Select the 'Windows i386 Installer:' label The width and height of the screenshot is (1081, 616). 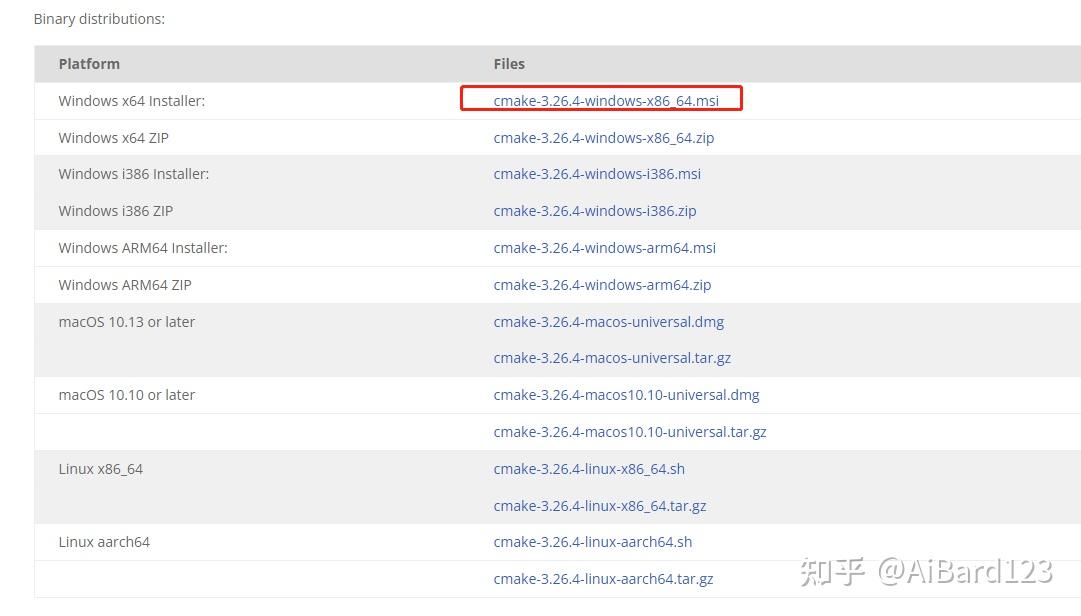tap(134, 174)
